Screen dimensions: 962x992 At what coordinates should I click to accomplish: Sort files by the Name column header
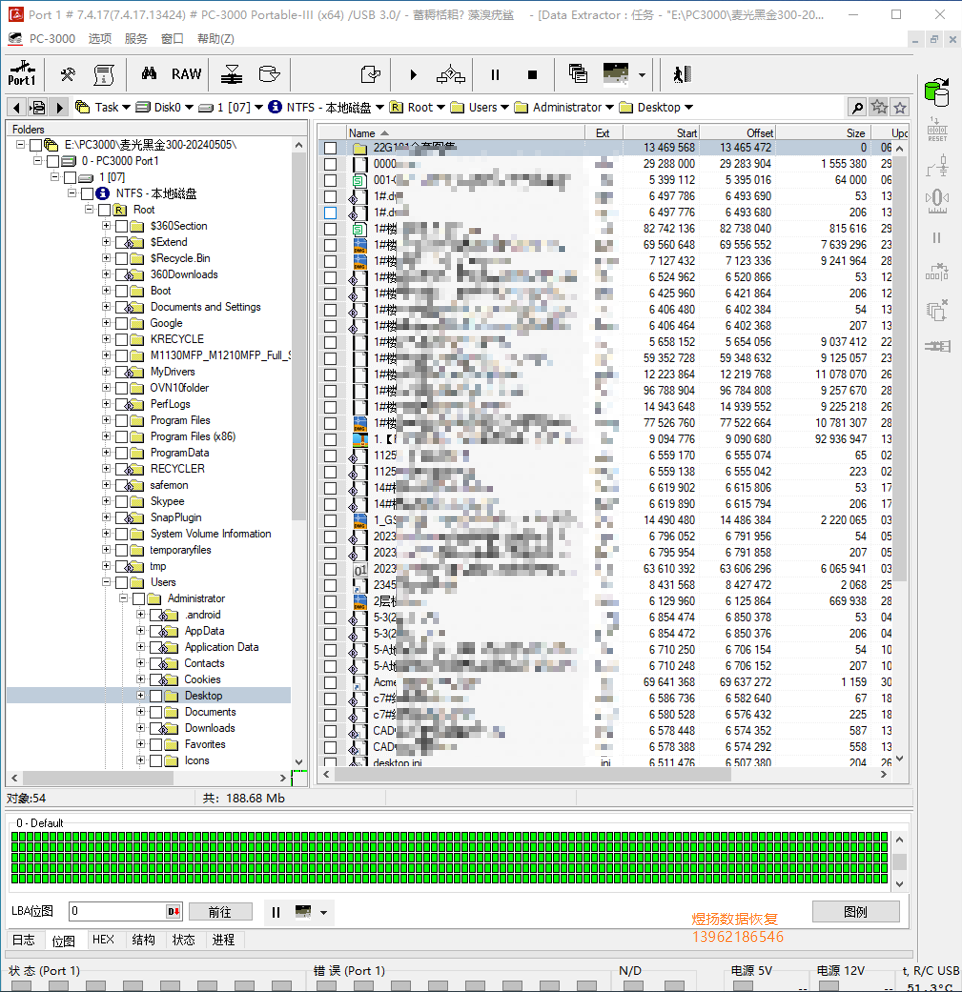tap(466, 133)
